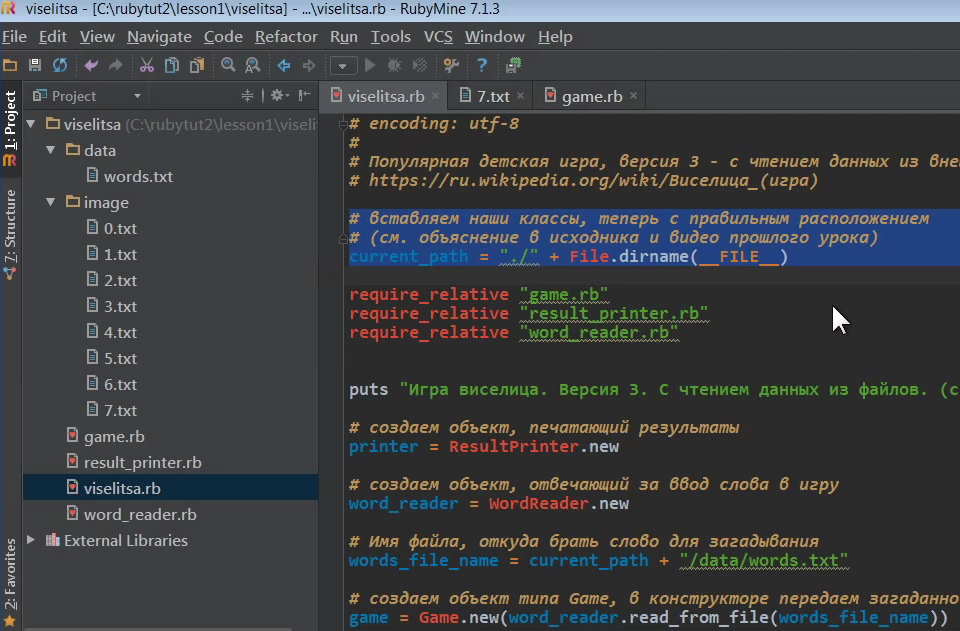Screen dimensions: 960x631
Task: Click the Help question mark icon
Action: pyautogui.click(x=482, y=65)
